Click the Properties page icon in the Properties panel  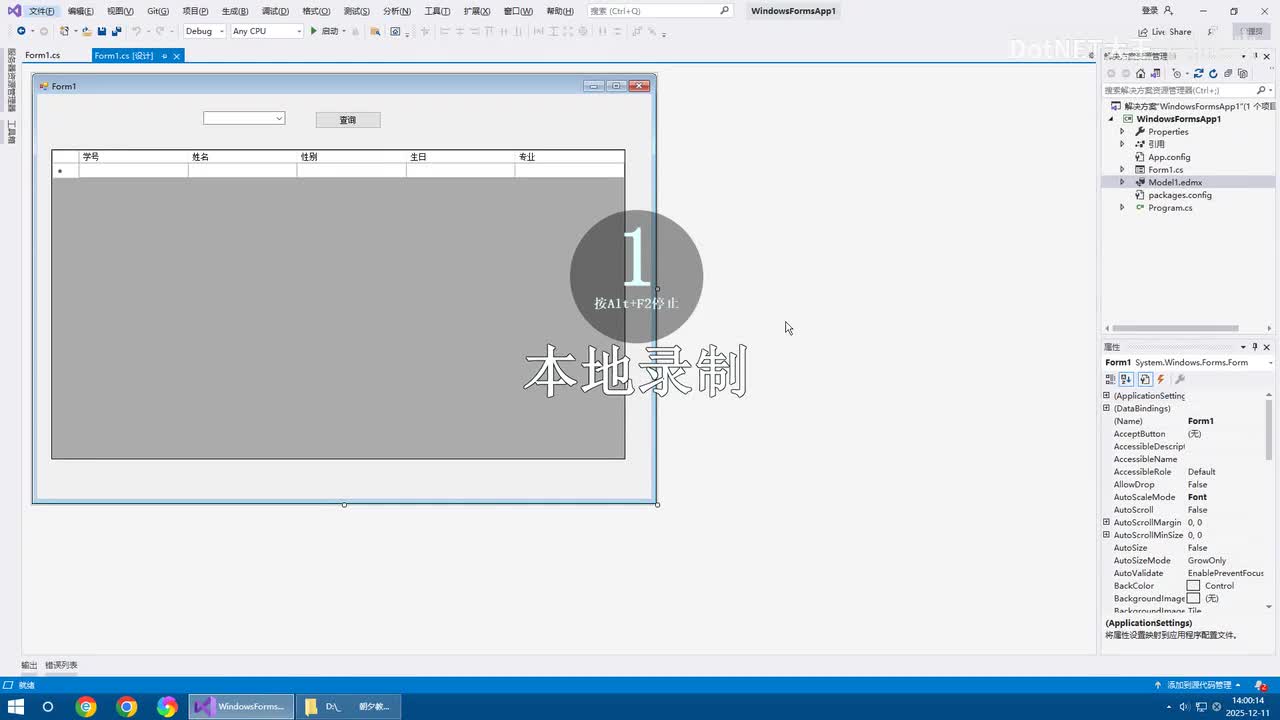pos(1145,379)
